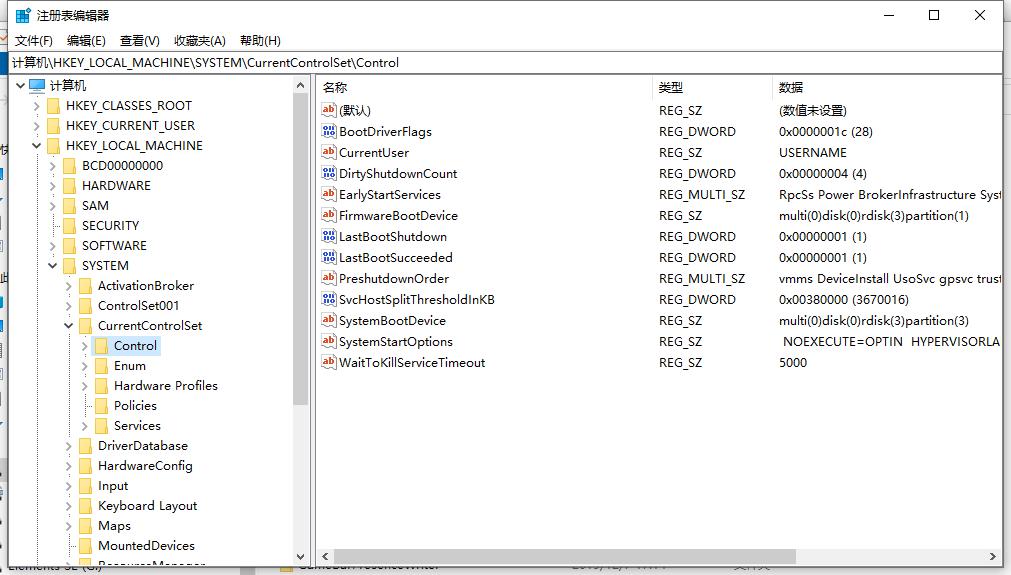Click the icon next to EarlyStartServices
The image size is (1011, 575).
pos(329,194)
